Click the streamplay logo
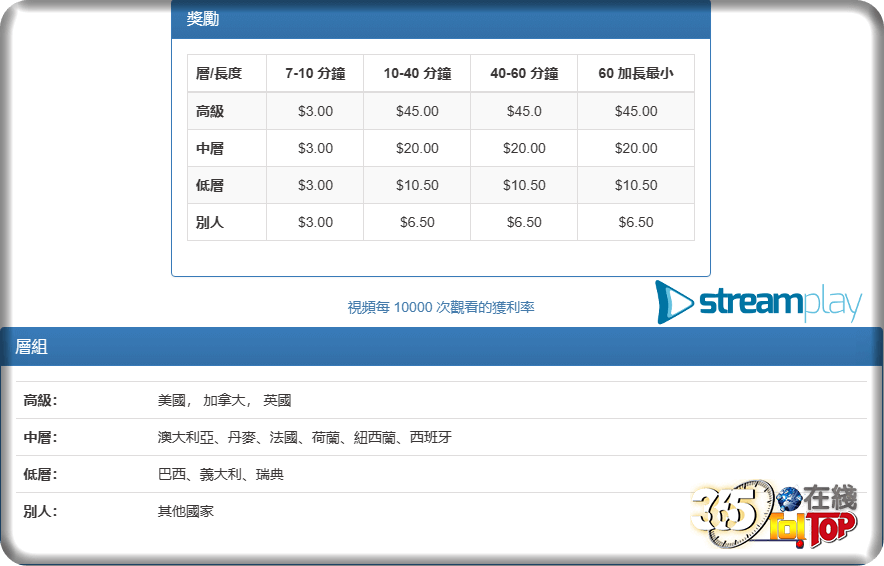The height and width of the screenshot is (566, 884). click(x=759, y=303)
